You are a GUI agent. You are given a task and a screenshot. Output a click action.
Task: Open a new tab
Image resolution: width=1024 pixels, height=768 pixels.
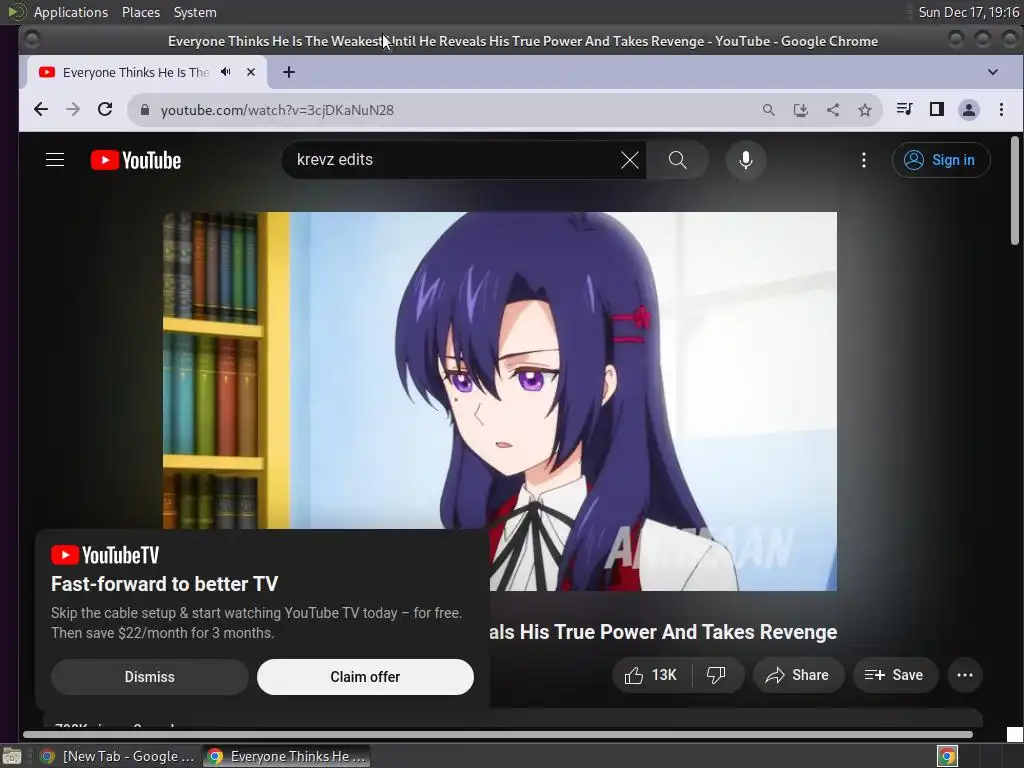coord(289,72)
